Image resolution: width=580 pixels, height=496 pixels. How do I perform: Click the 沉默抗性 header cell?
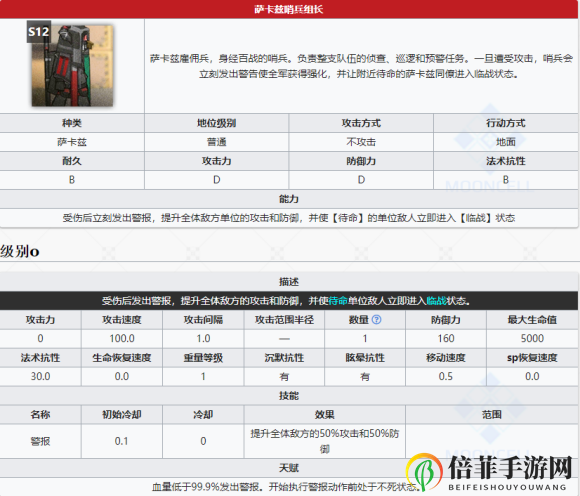284,358
